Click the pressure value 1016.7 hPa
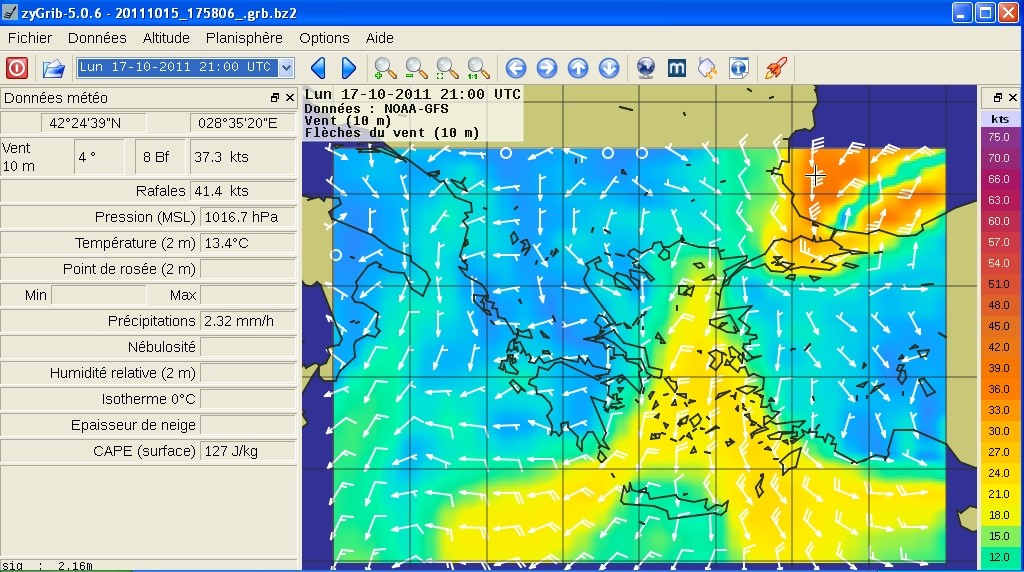Screen dimensions: 1024x572 click(x=248, y=217)
